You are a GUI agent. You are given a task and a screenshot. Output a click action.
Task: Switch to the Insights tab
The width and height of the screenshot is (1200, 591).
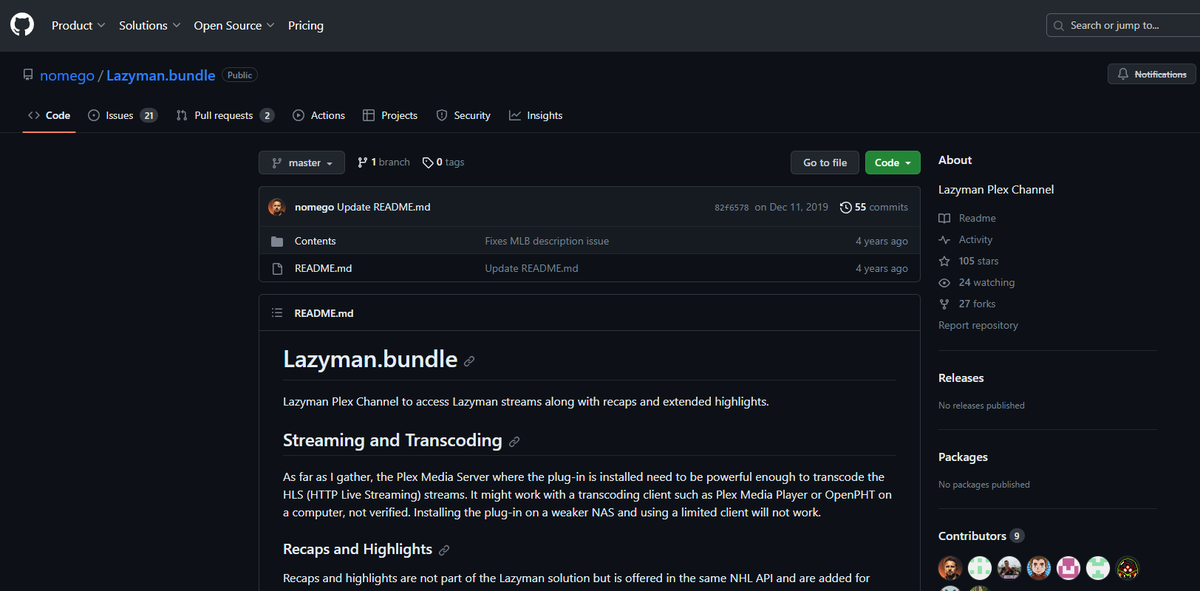535,115
